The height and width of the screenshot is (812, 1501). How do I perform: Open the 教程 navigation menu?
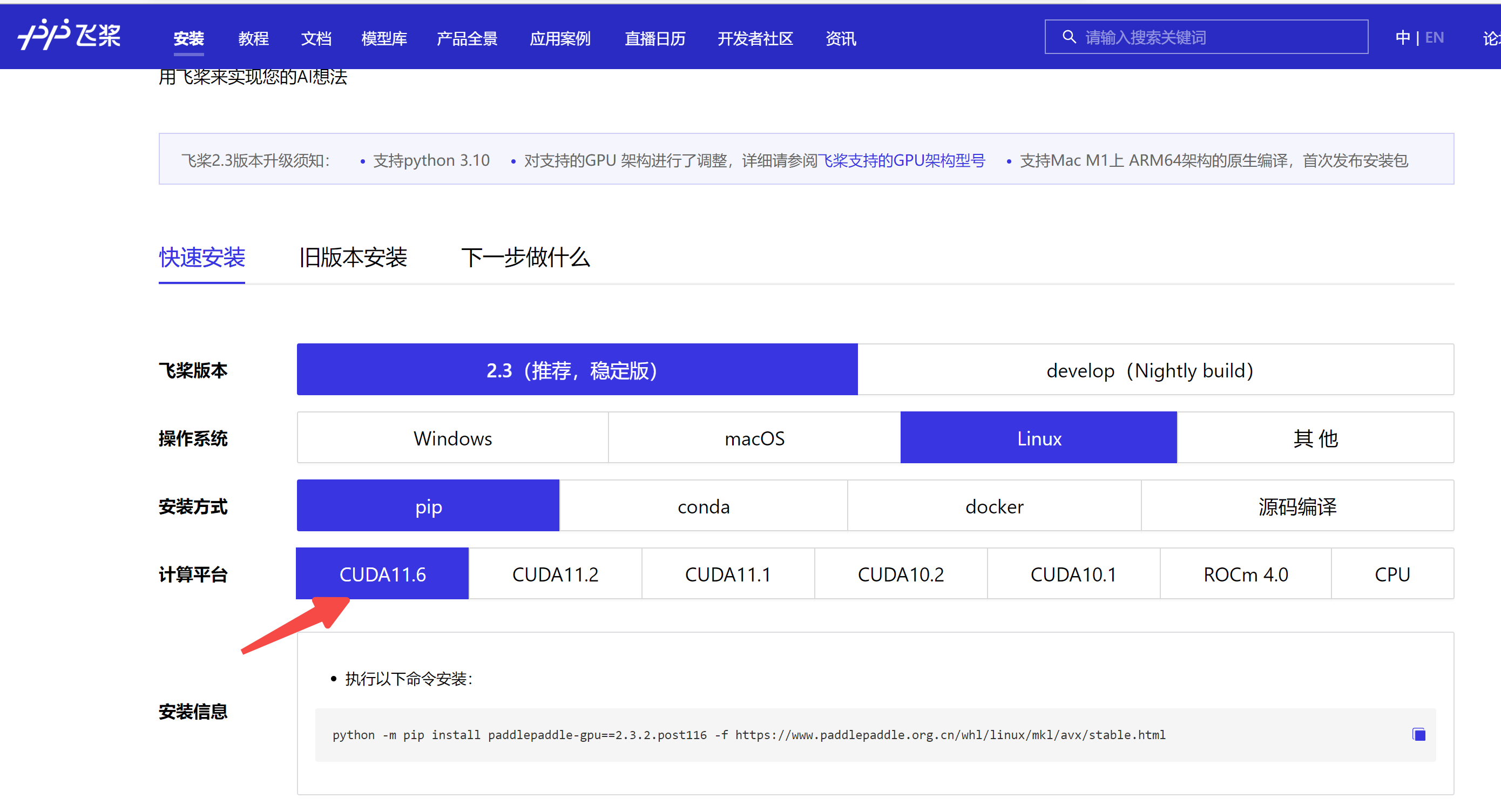coord(253,38)
